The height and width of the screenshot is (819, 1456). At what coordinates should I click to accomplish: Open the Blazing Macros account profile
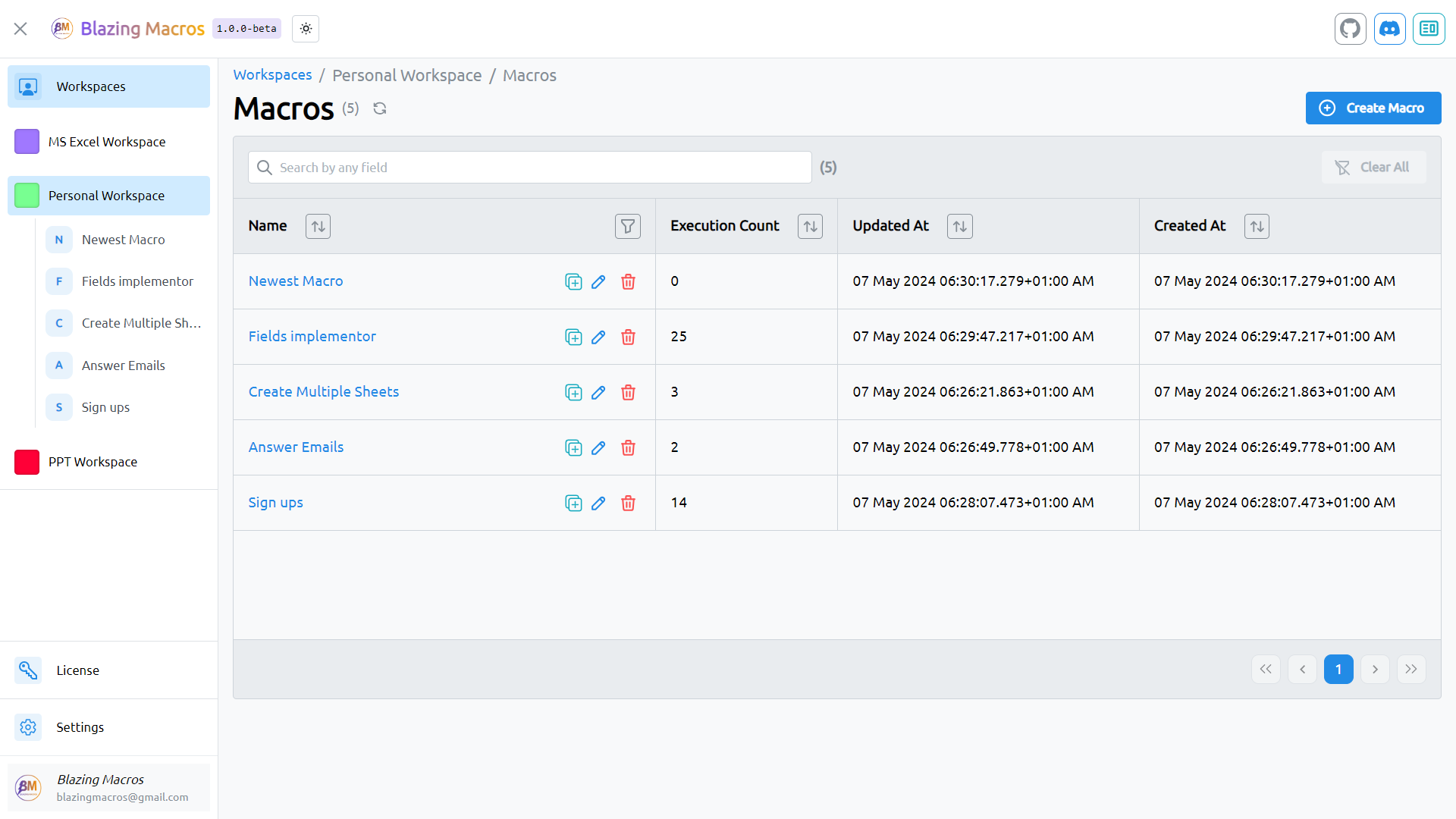(x=108, y=788)
